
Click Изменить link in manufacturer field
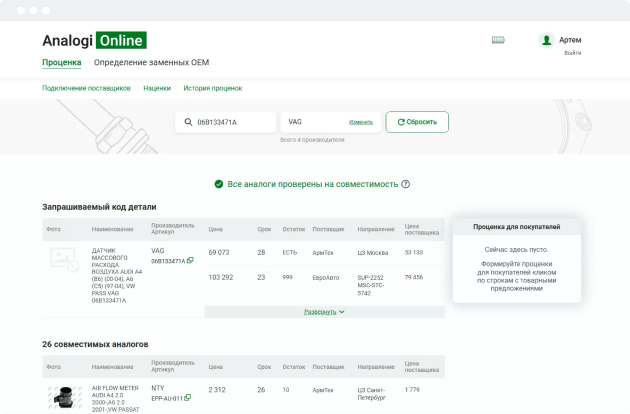(361, 122)
